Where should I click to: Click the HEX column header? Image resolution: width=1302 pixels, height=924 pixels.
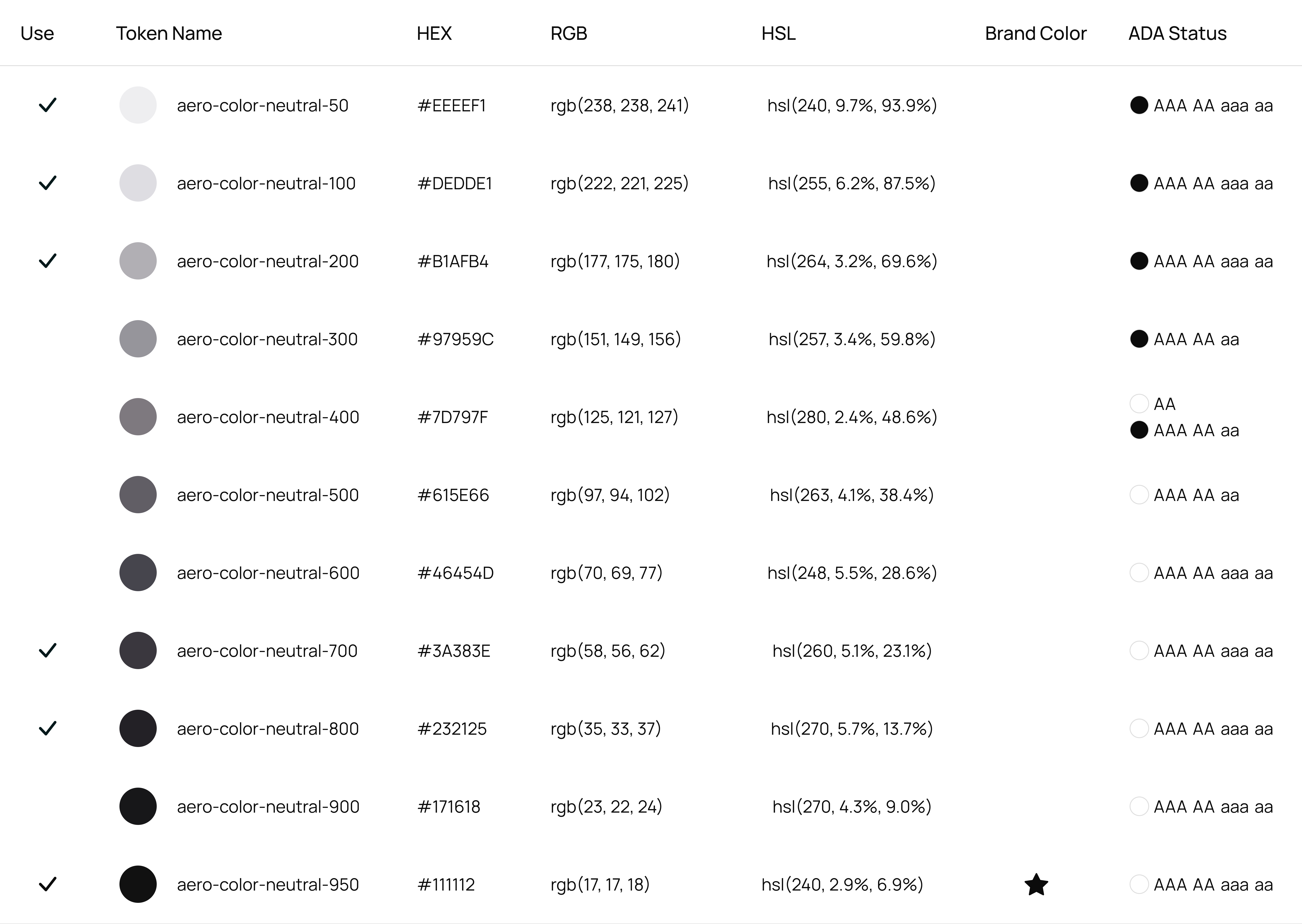tap(434, 34)
